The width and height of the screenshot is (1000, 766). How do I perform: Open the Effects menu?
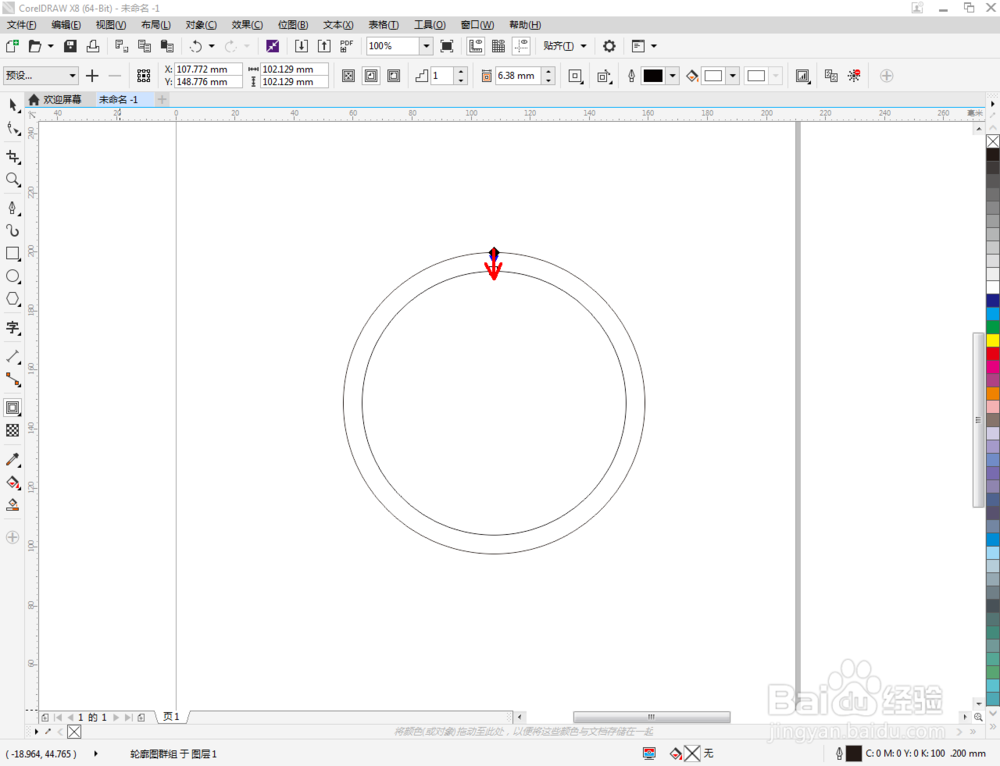tap(247, 25)
